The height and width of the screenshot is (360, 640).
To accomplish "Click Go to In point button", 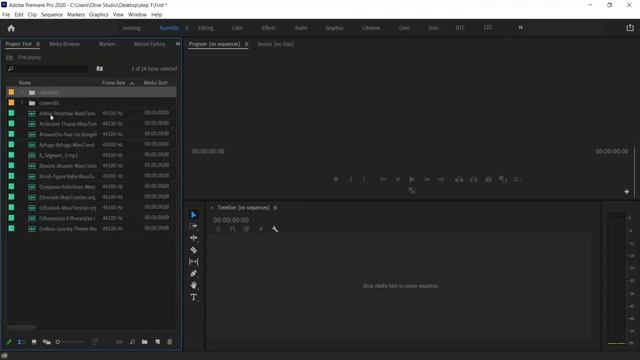I will 383,179.
